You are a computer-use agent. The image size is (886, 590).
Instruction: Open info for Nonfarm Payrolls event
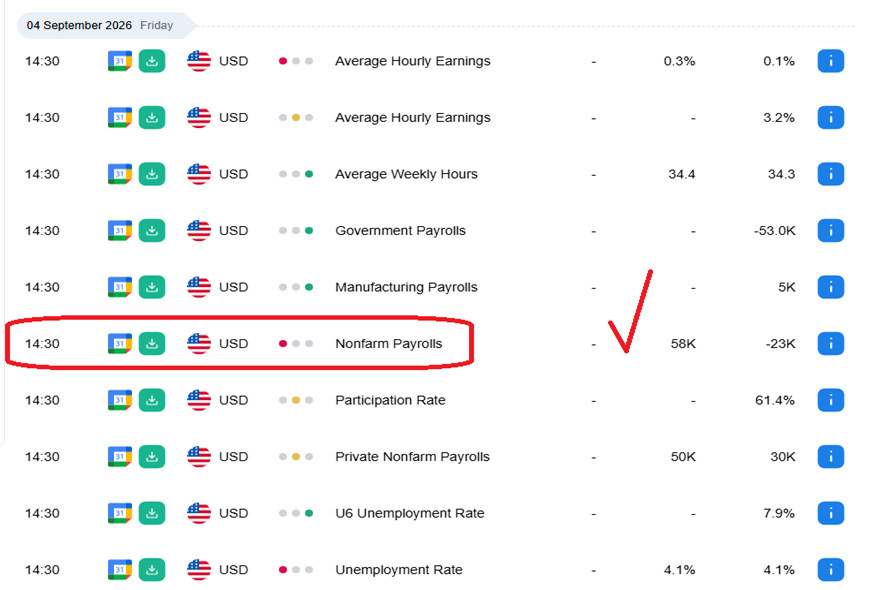(x=830, y=344)
